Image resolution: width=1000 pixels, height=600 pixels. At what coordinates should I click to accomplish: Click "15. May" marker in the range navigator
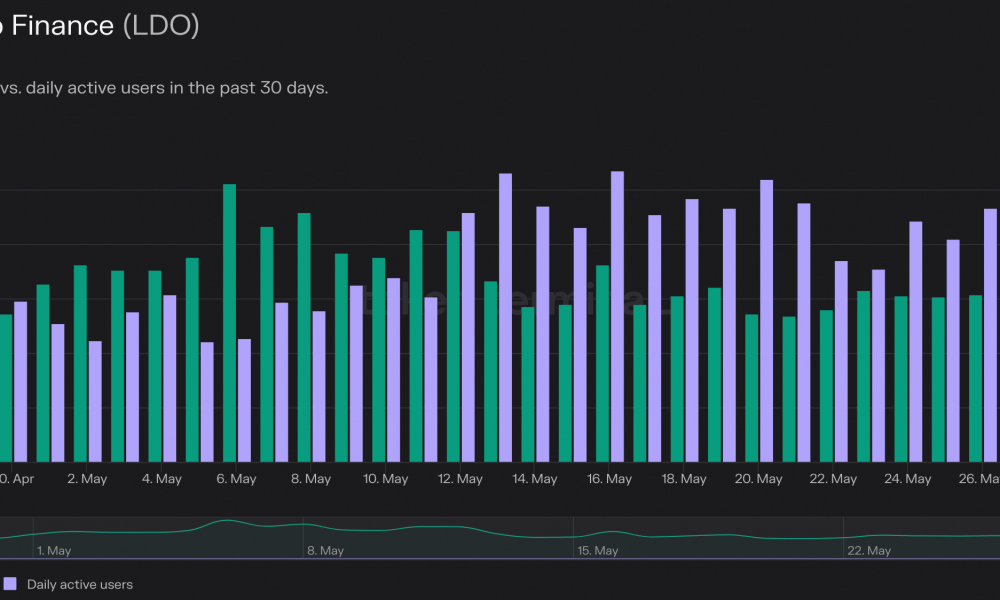[598, 551]
